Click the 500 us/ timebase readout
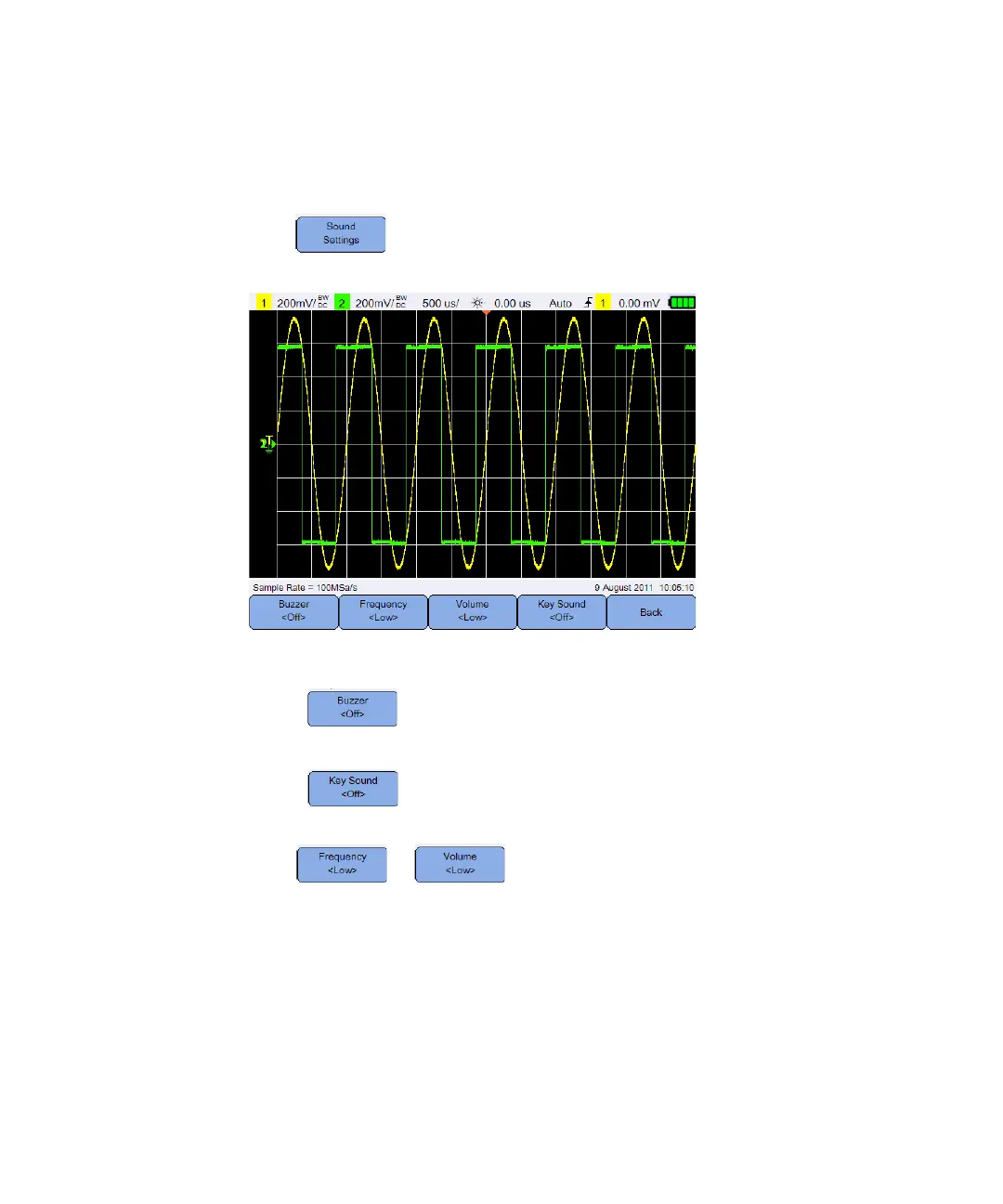Screen dimensions: 1003x1204 (440, 303)
